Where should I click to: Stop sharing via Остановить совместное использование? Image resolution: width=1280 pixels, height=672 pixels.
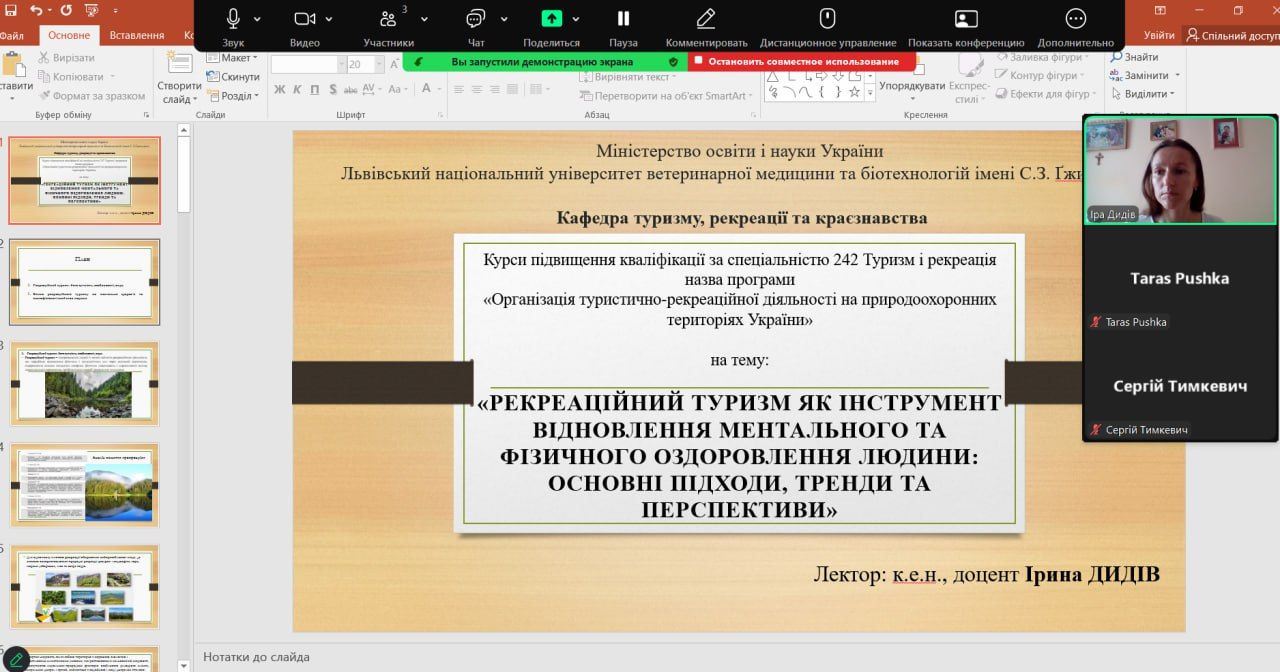click(x=802, y=61)
